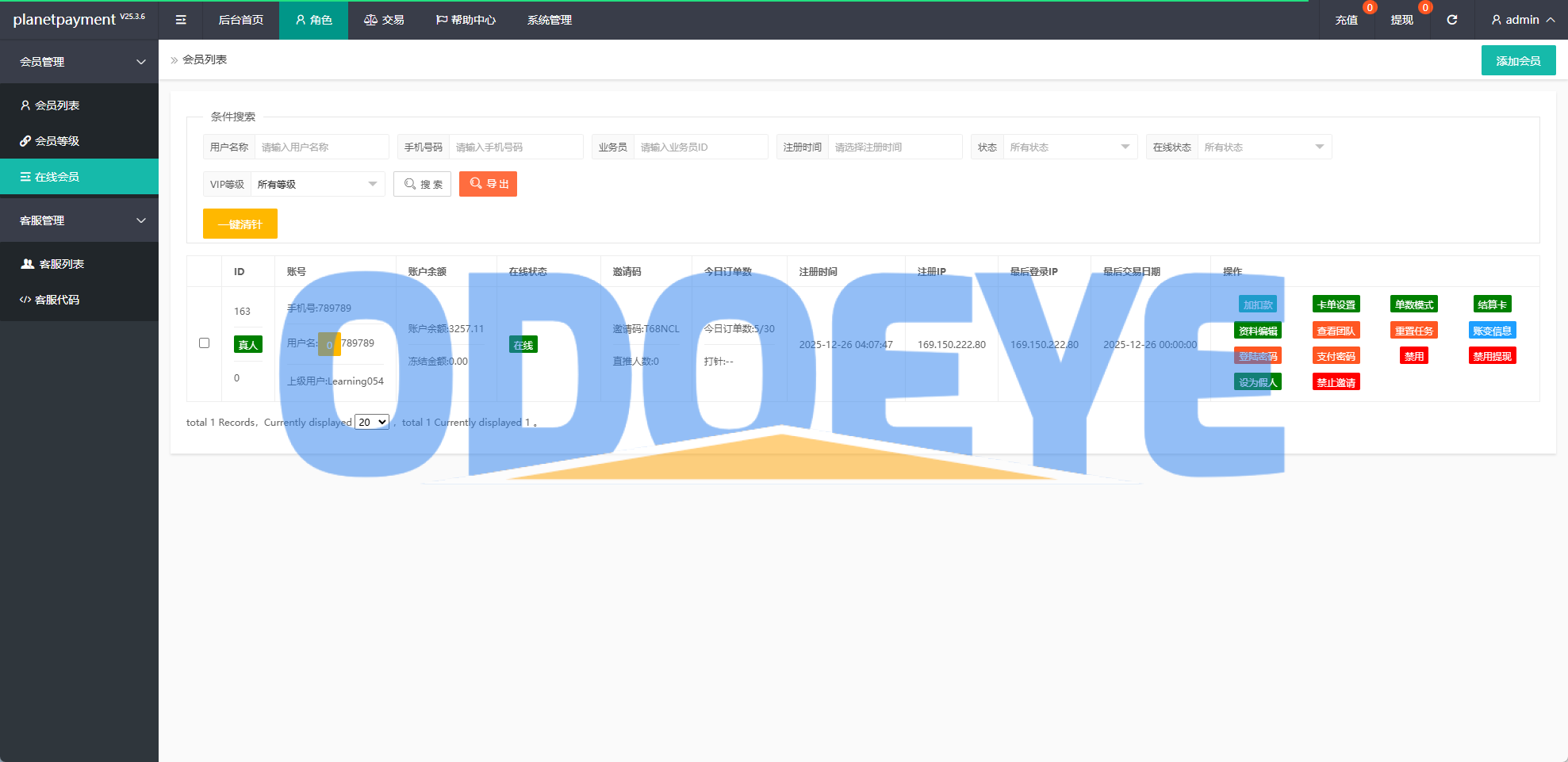
Task: Click the refresh icon in top bar
Action: pyautogui.click(x=1451, y=20)
